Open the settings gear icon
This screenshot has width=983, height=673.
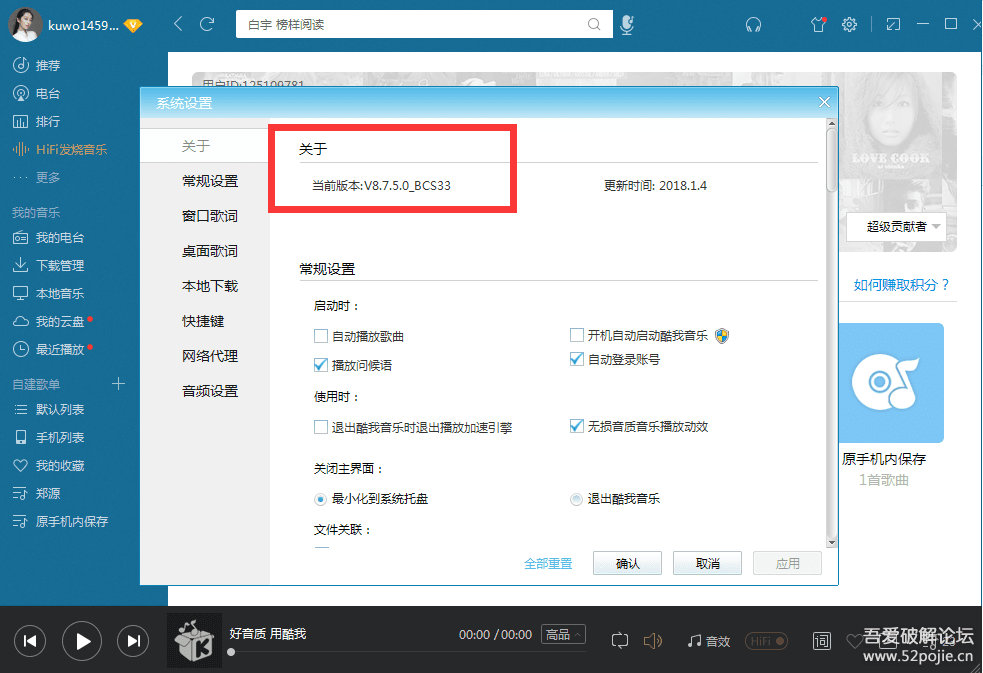[x=849, y=24]
